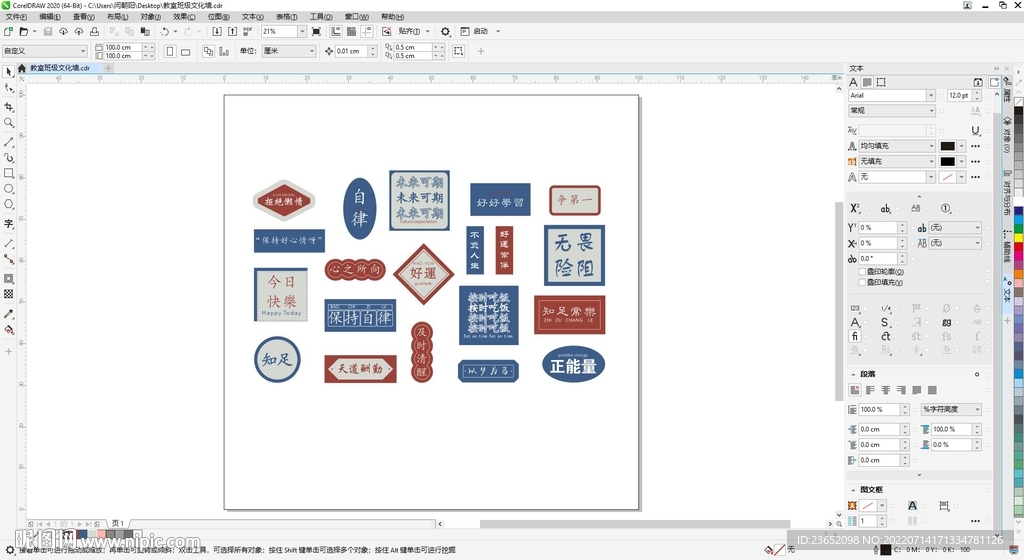Activate the Zoom magnifier tool

click(8, 122)
